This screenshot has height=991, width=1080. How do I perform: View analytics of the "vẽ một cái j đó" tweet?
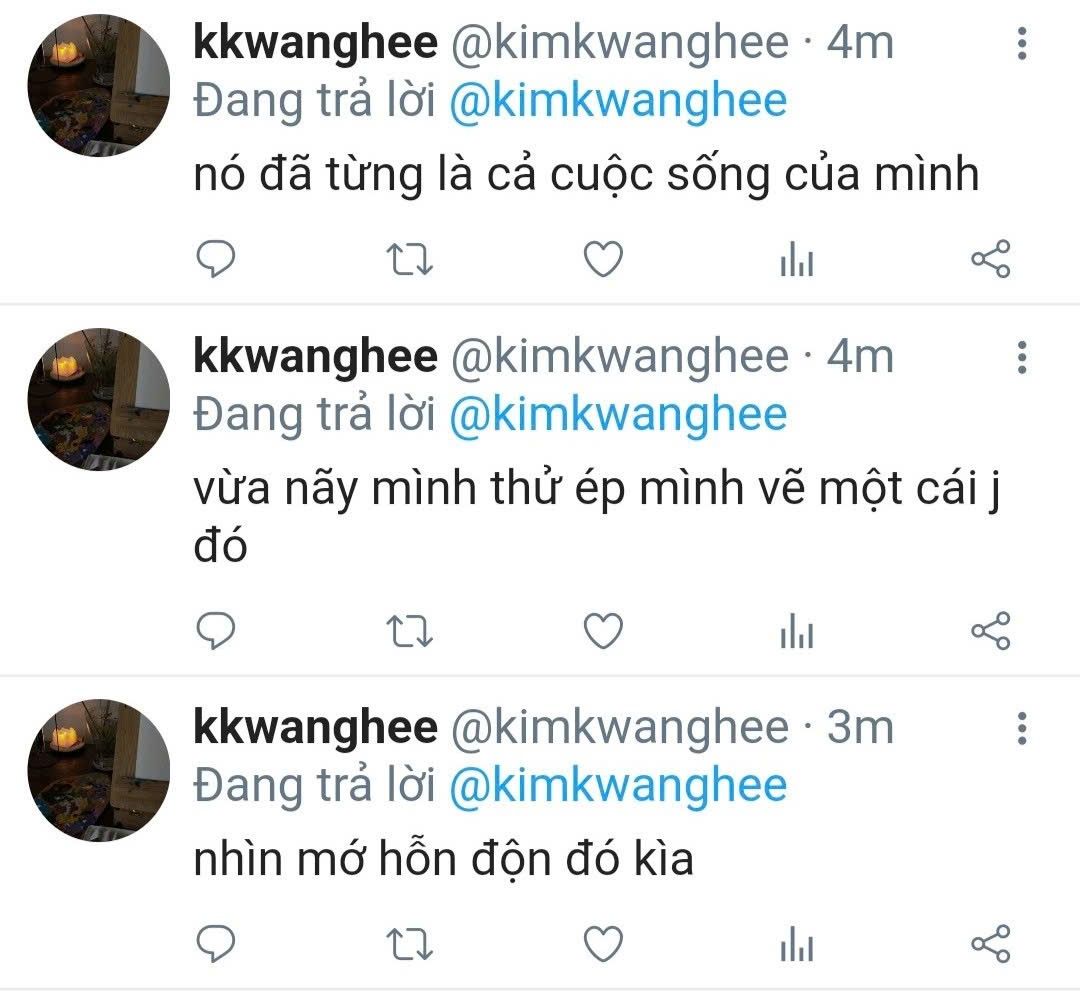click(x=797, y=631)
